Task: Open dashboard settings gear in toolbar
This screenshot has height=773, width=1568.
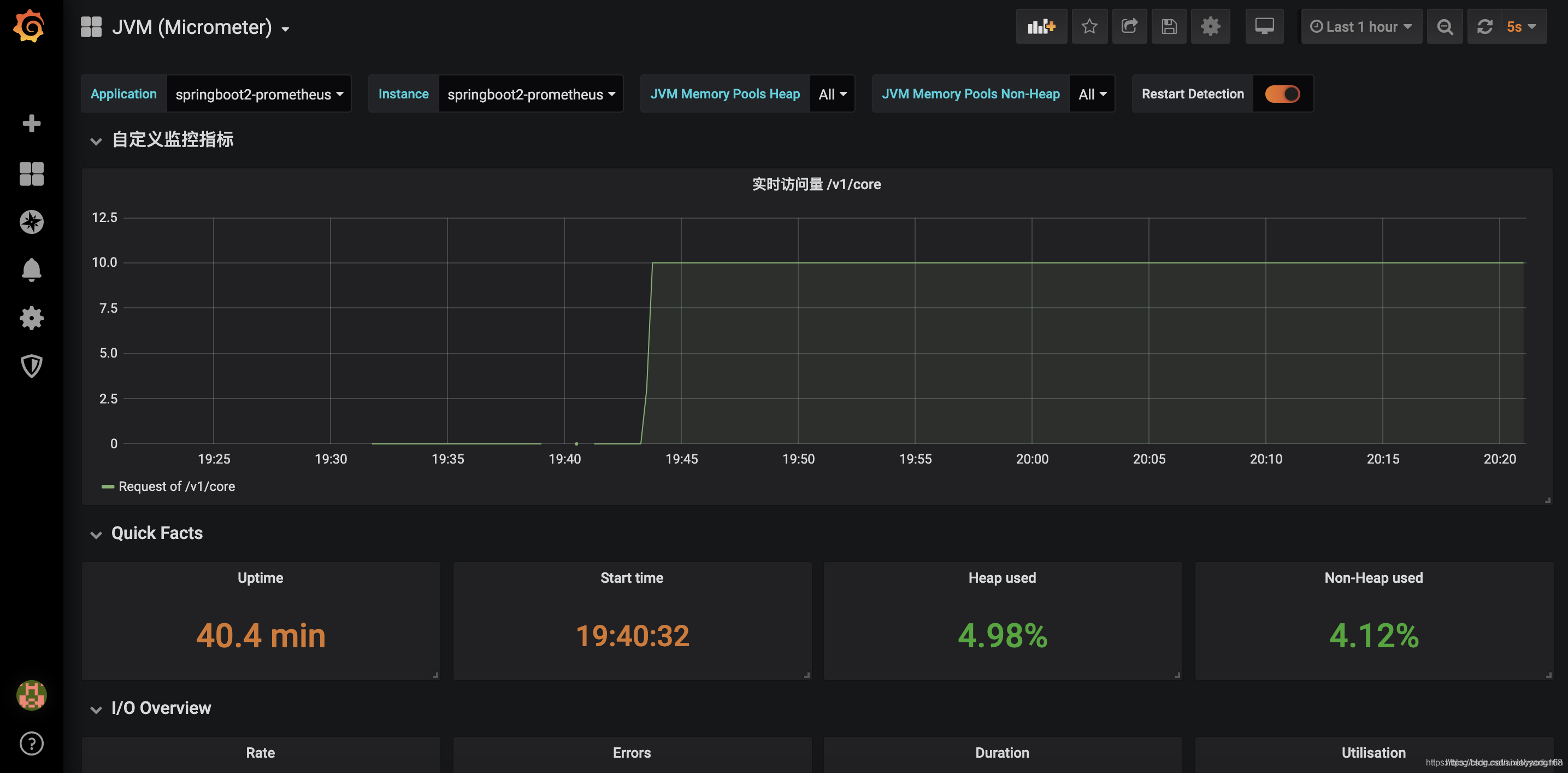Action: [1210, 26]
